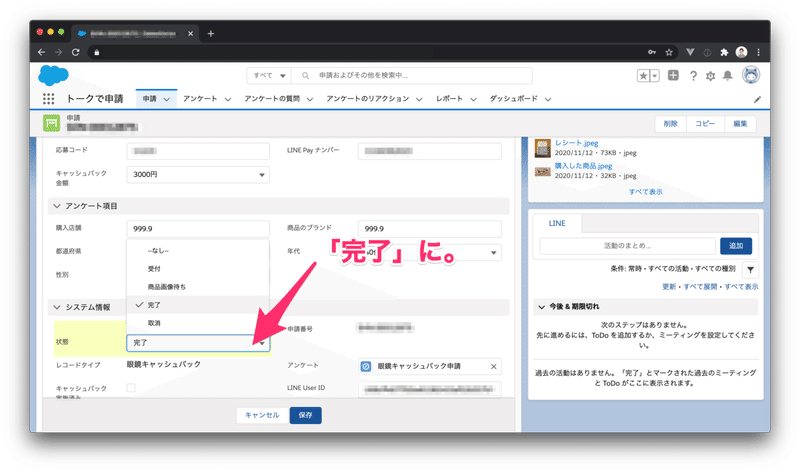
Task: Click the green 申請 record icon
Action: pyautogui.click(x=52, y=123)
